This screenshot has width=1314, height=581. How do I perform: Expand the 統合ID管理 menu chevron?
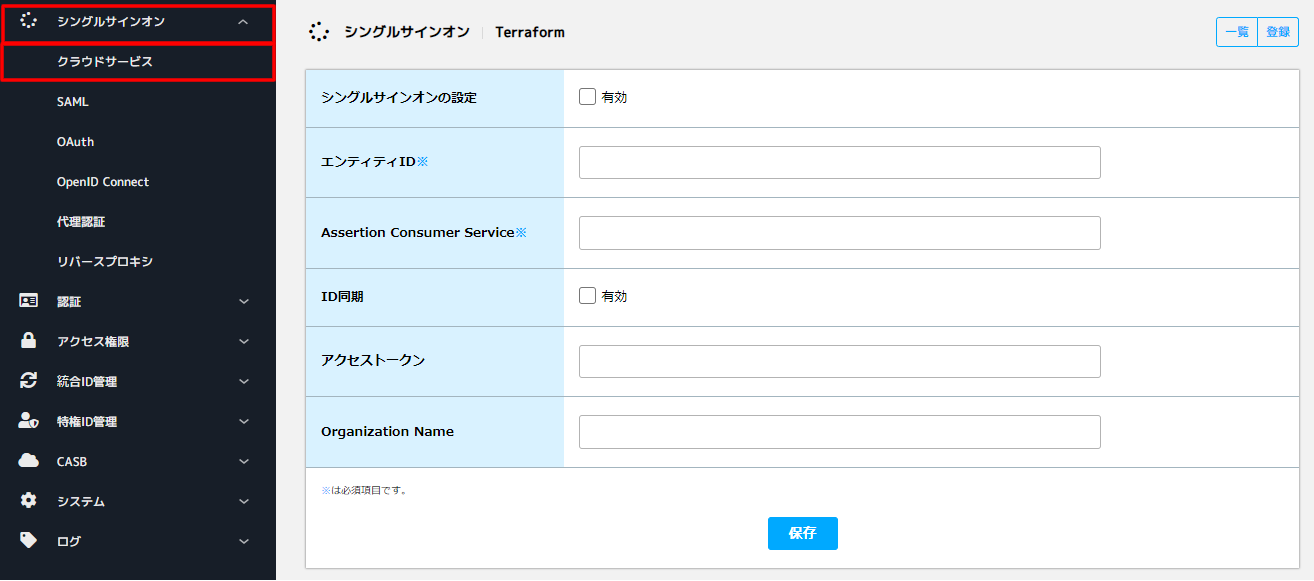pyautogui.click(x=244, y=382)
